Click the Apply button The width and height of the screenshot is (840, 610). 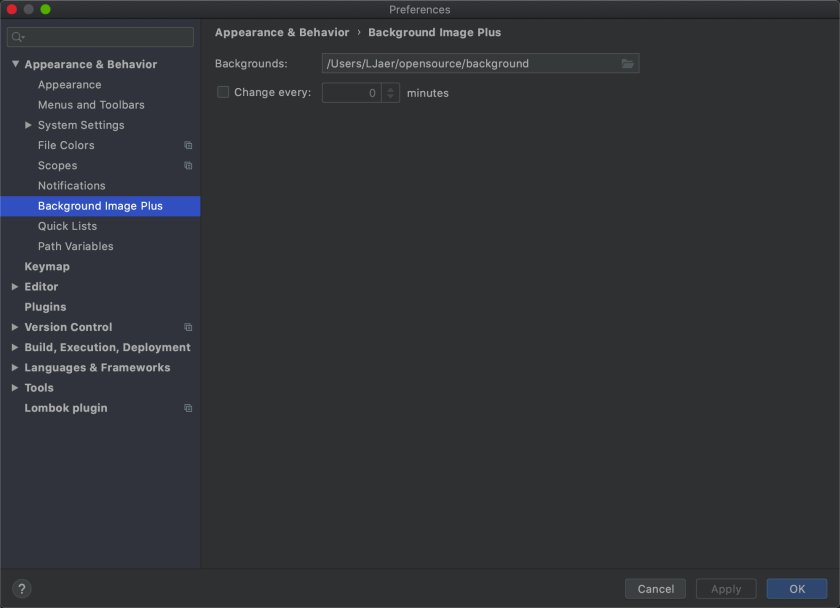pyautogui.click(x=726, y=590)
